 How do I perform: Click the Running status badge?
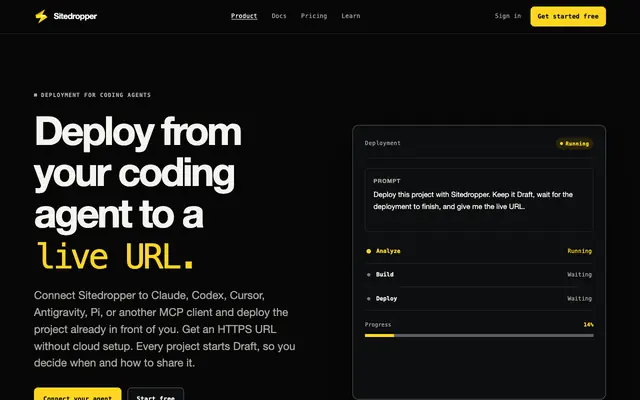[x=574, y=143]
